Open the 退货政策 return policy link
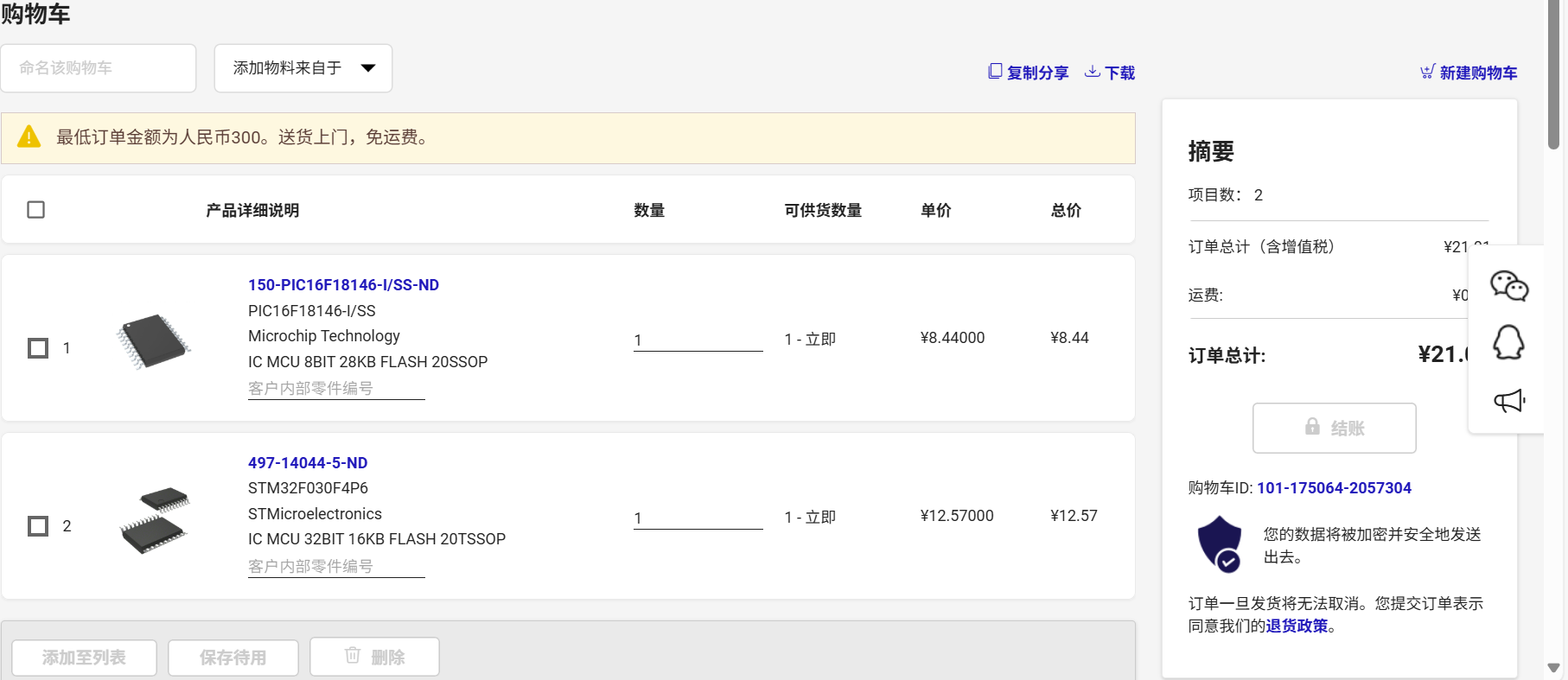This screenshot has height=680, width=1568. pos(1297,626)
